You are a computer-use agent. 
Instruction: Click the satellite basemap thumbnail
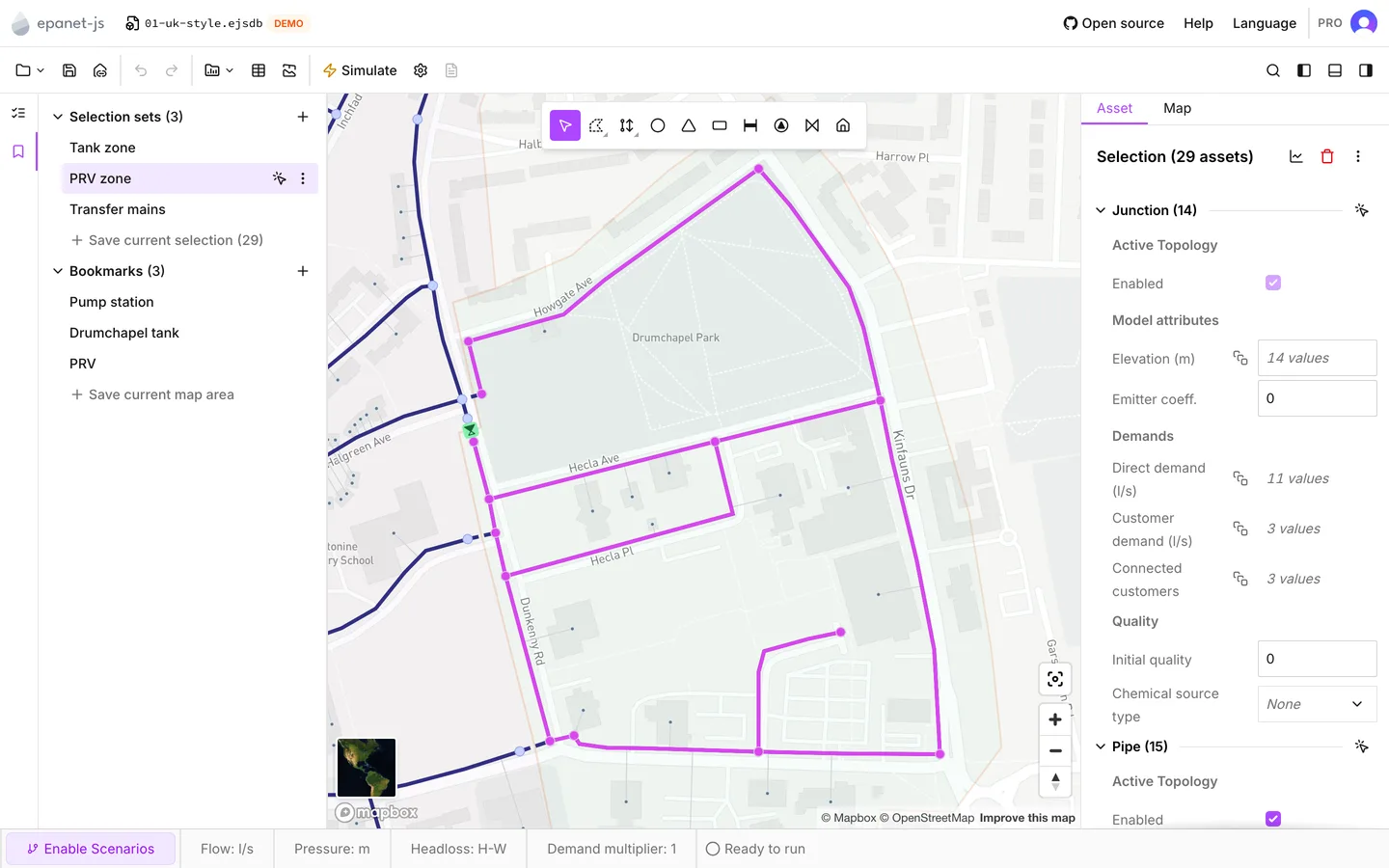pyautogui.click(x=367, y=768)
